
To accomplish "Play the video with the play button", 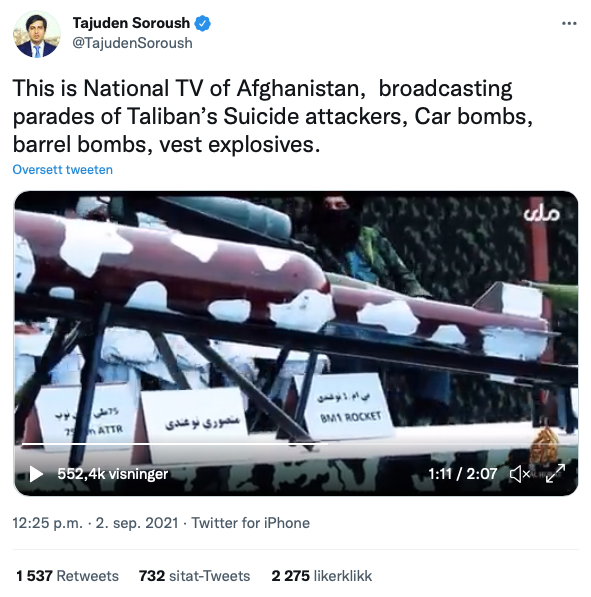I will pos(36,474).
